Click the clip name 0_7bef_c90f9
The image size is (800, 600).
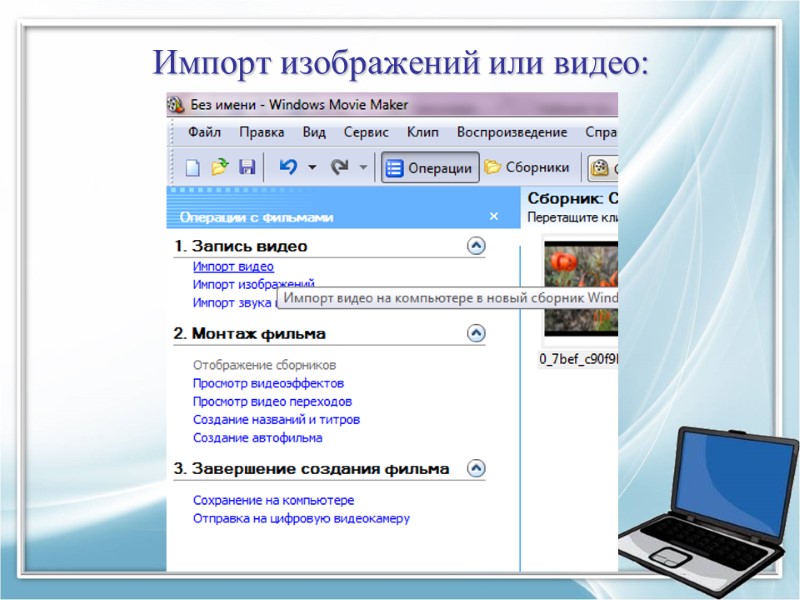[578, 359]
